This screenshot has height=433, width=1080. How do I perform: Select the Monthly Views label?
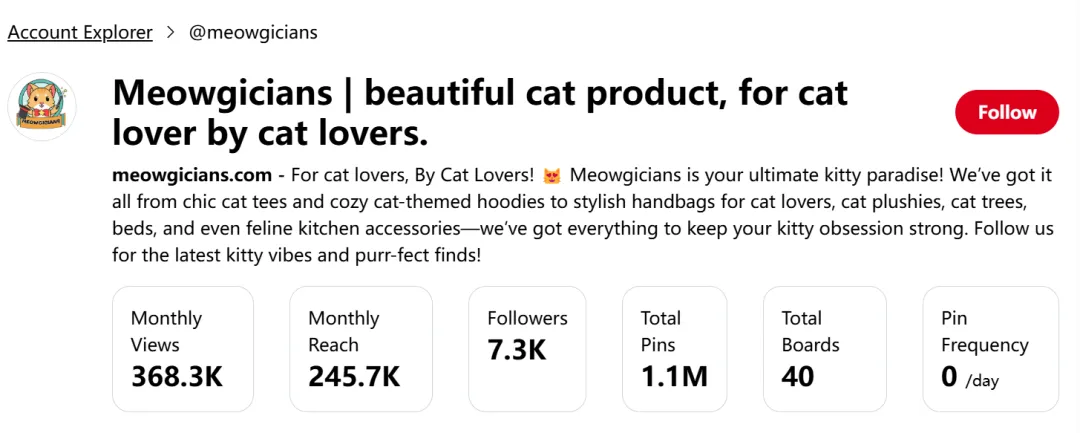pyautogui.click(x=166, y=331)
